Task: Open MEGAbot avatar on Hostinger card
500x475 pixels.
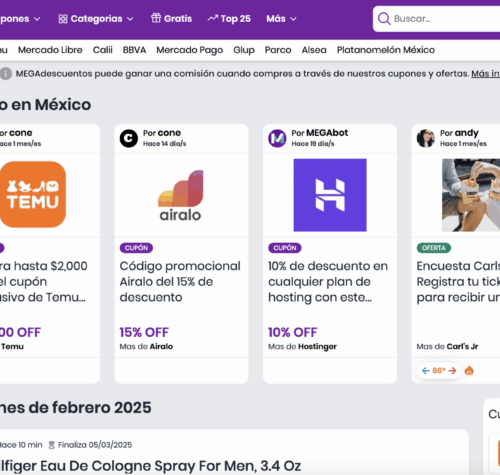Action: tap(277, 138)
